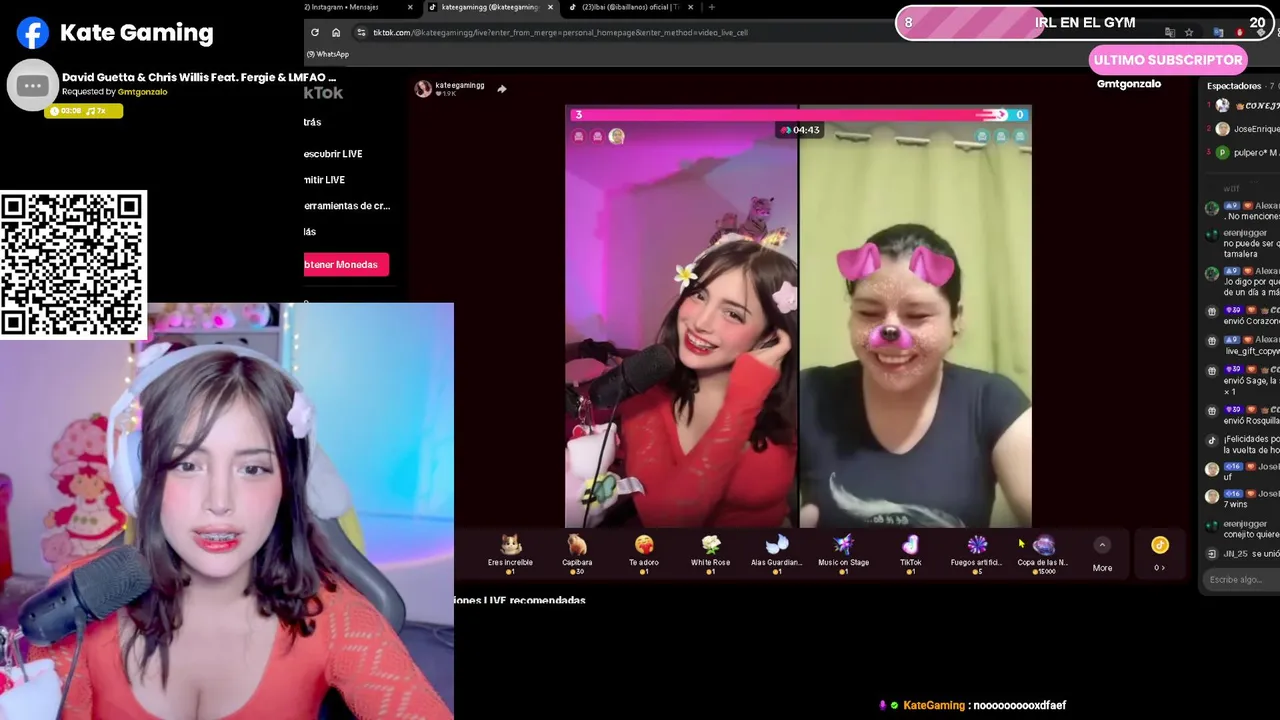Click the Gmtgonzalo latest subscriber name
1280x720 pixels.
click(1129, 84)
